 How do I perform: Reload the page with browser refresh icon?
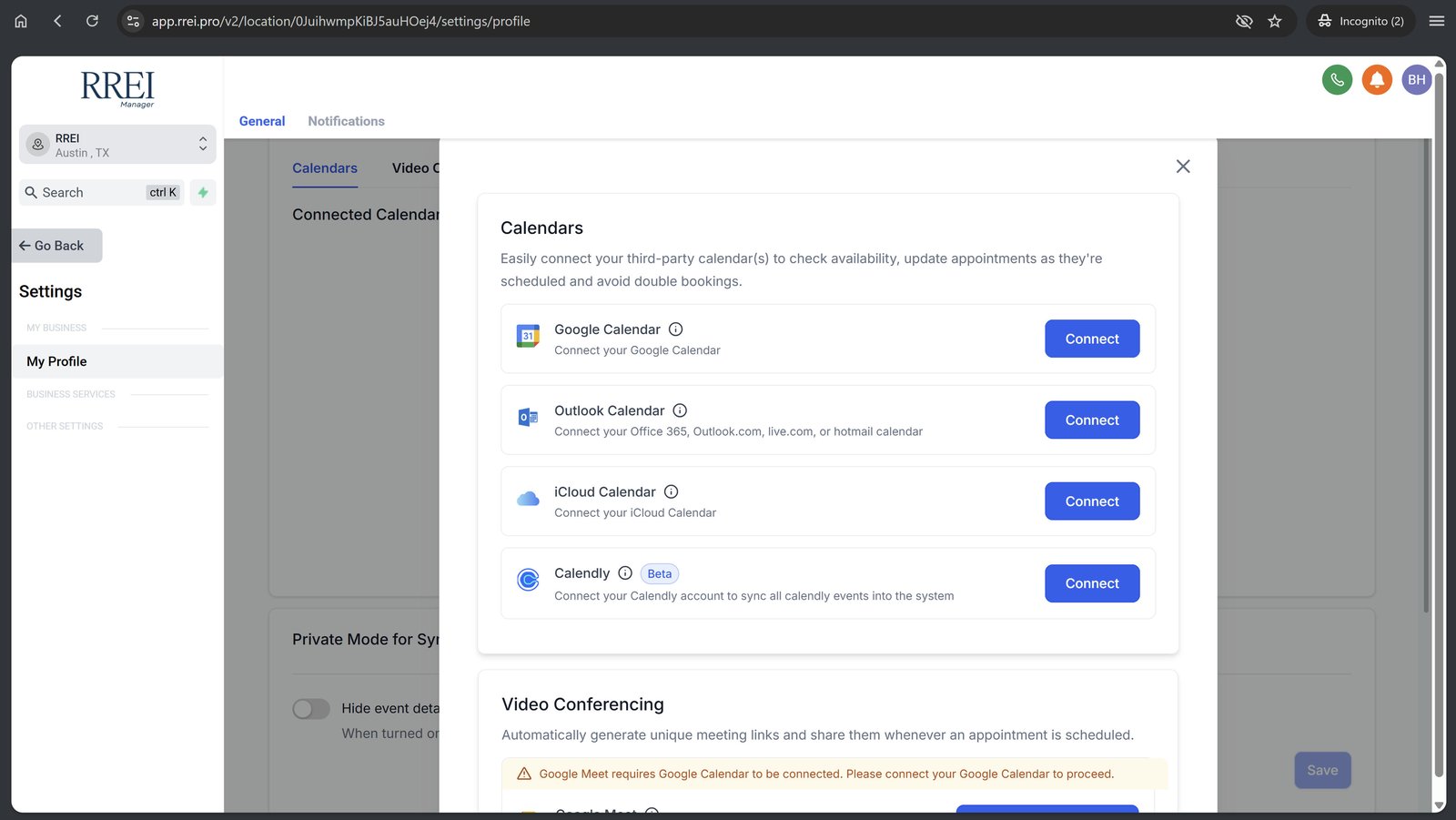click(92, 21)
